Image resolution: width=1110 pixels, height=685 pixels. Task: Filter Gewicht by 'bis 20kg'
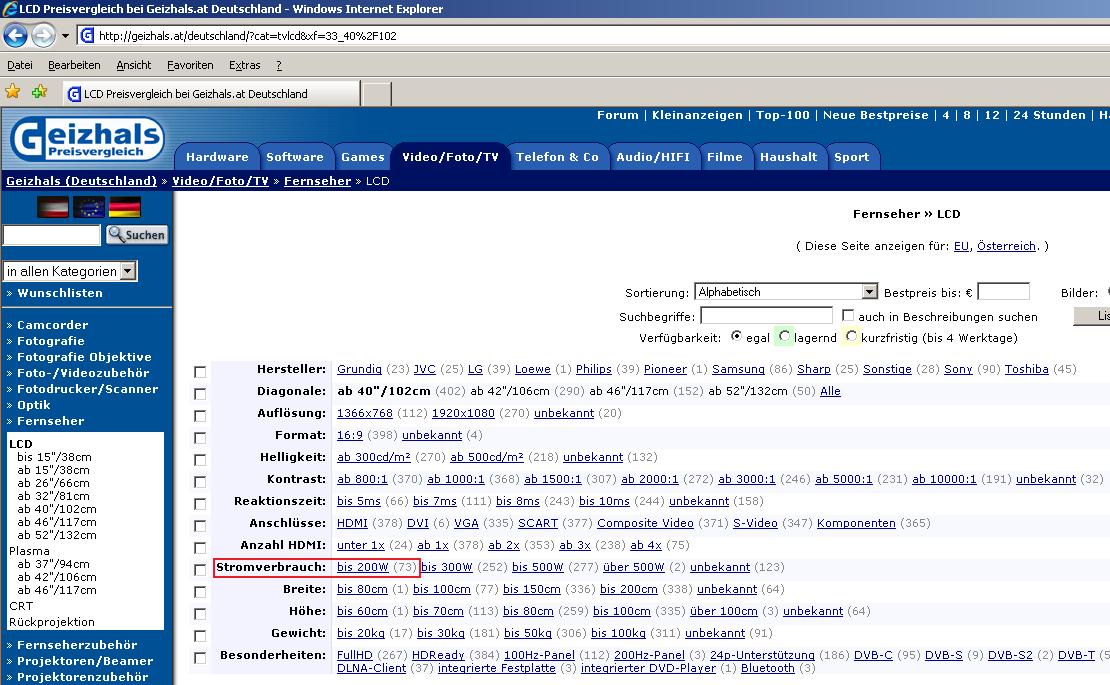click(361, 633)
